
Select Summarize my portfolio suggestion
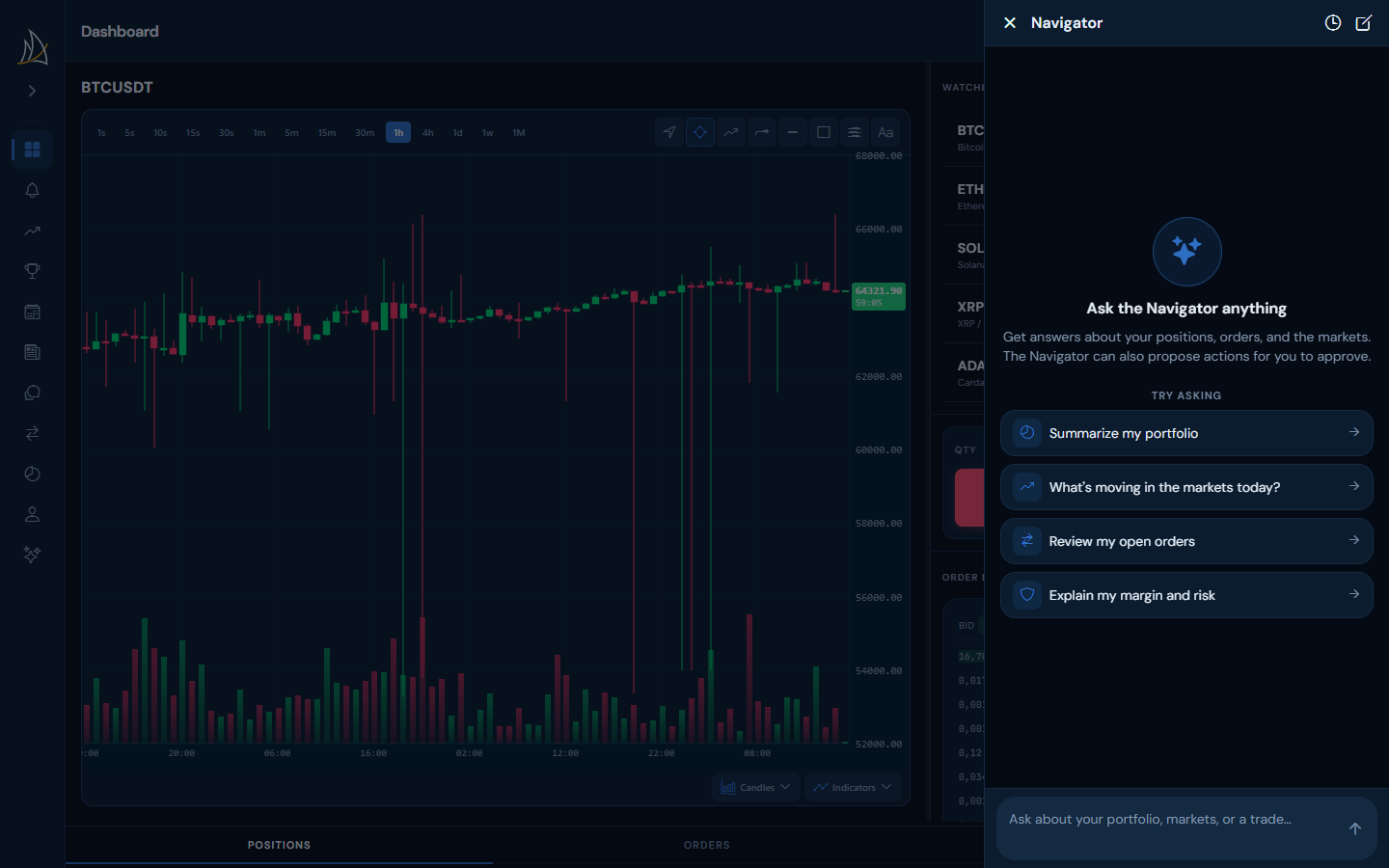1186,433
